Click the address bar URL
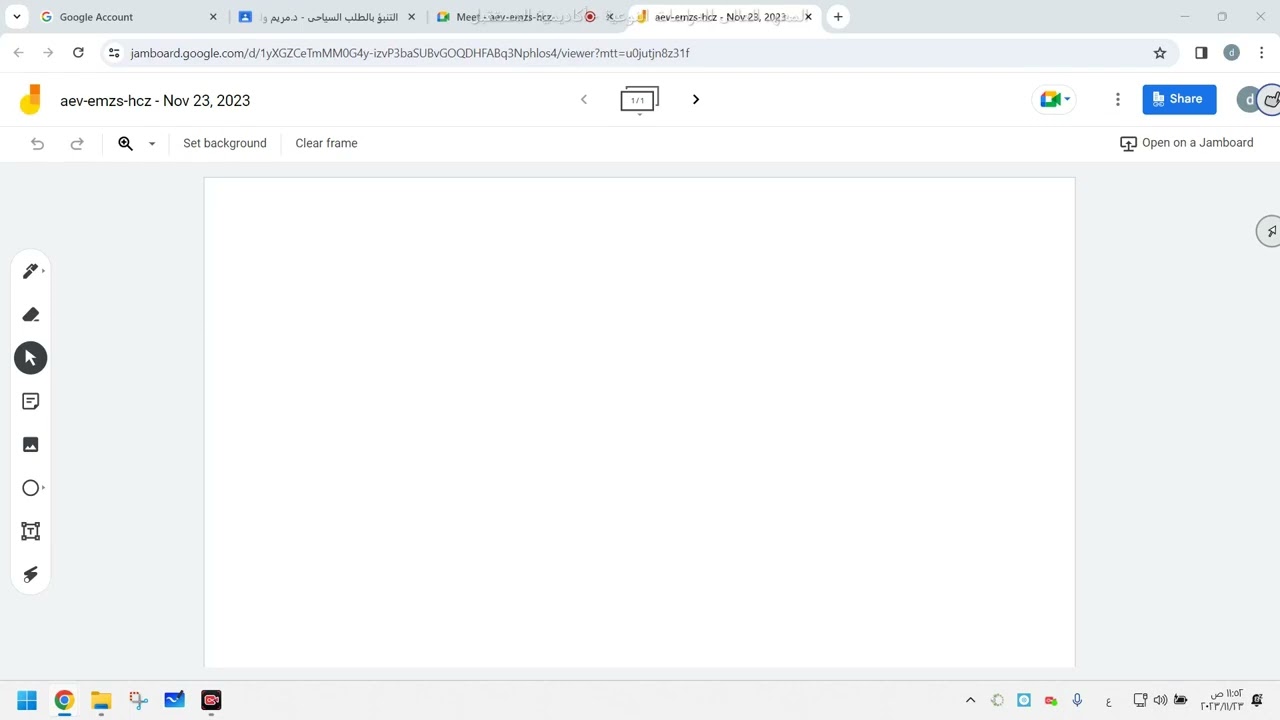Screen dimensions: 1280x720 (410, 53)
